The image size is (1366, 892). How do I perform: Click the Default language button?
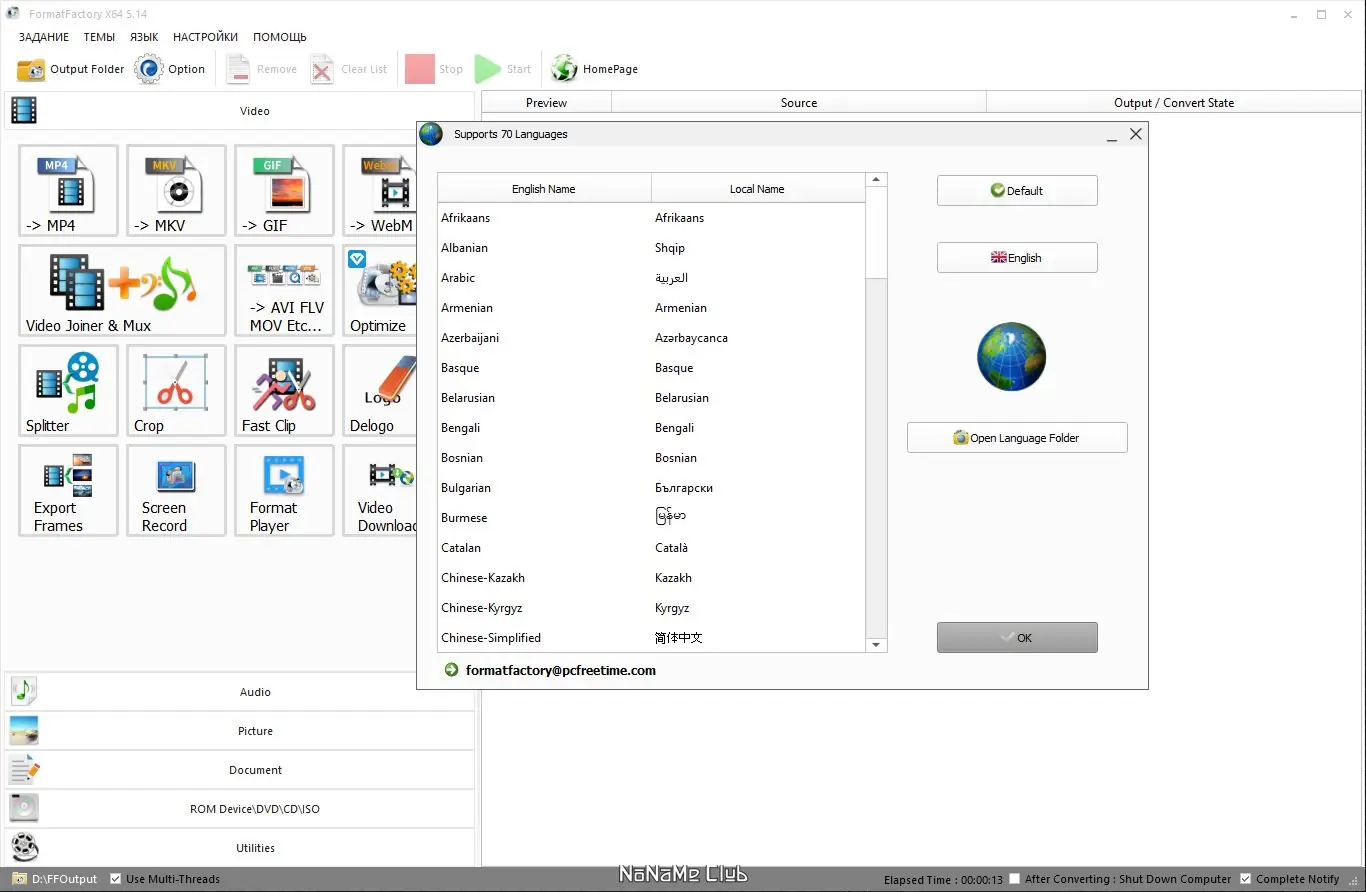tap(1017, 191)
